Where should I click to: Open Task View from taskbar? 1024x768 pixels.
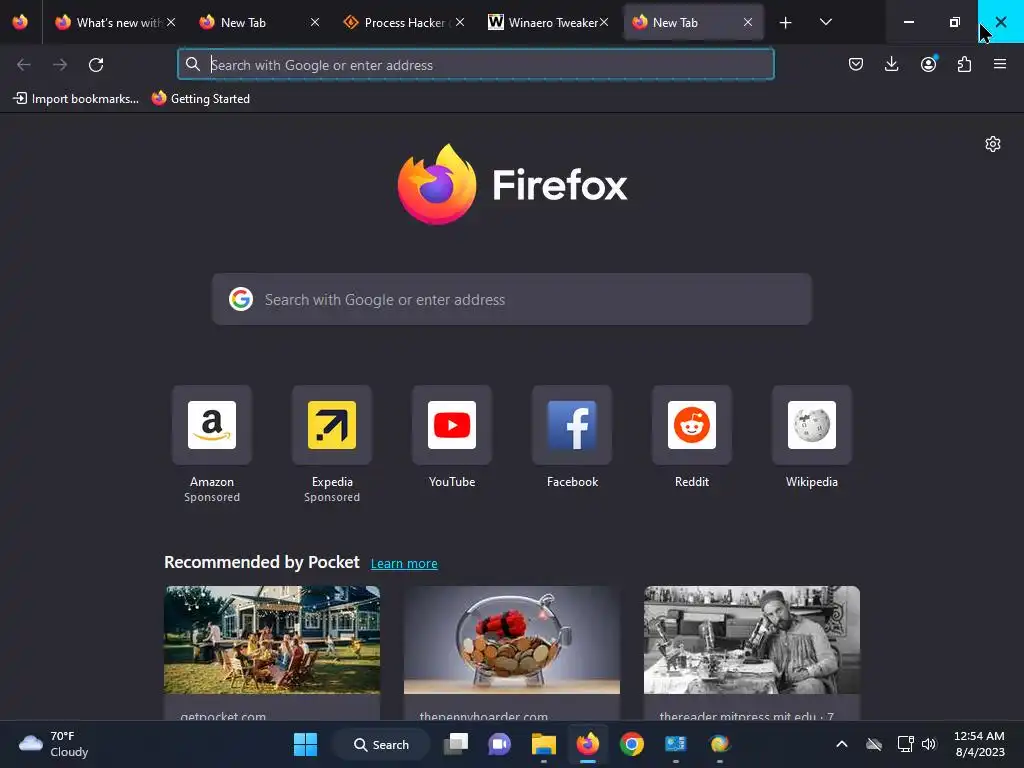tap(456, 744)
